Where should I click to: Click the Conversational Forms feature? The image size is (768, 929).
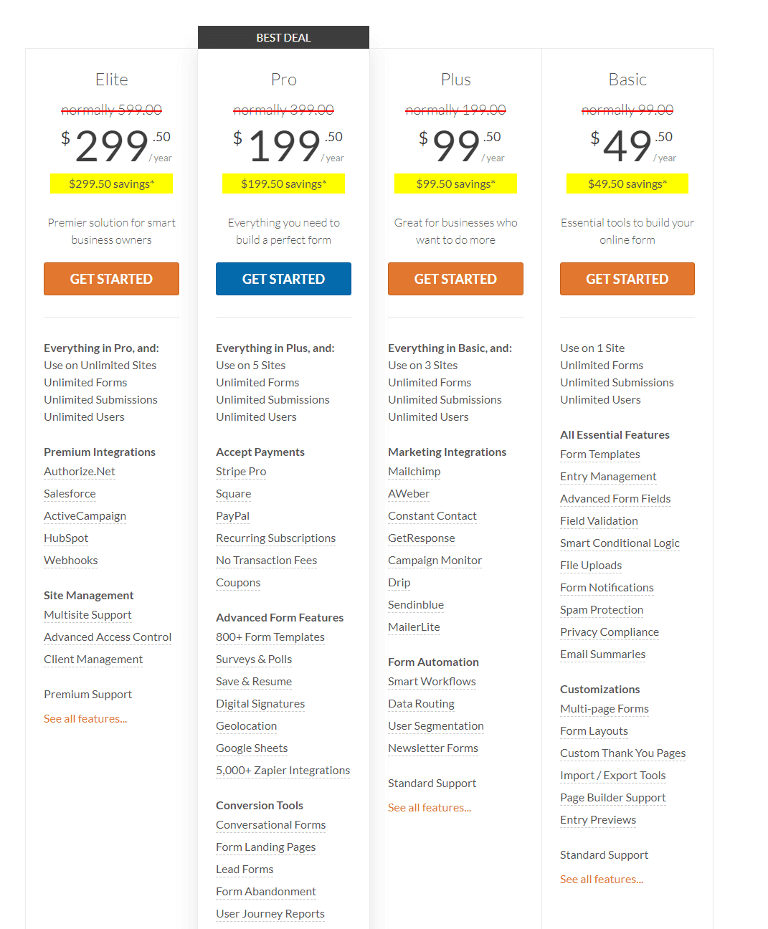[x=271, y=825]
